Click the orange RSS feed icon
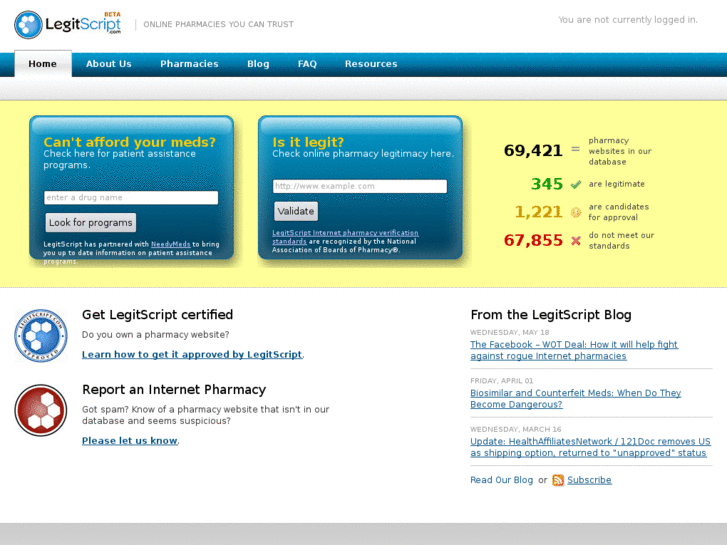 [558, 480]
